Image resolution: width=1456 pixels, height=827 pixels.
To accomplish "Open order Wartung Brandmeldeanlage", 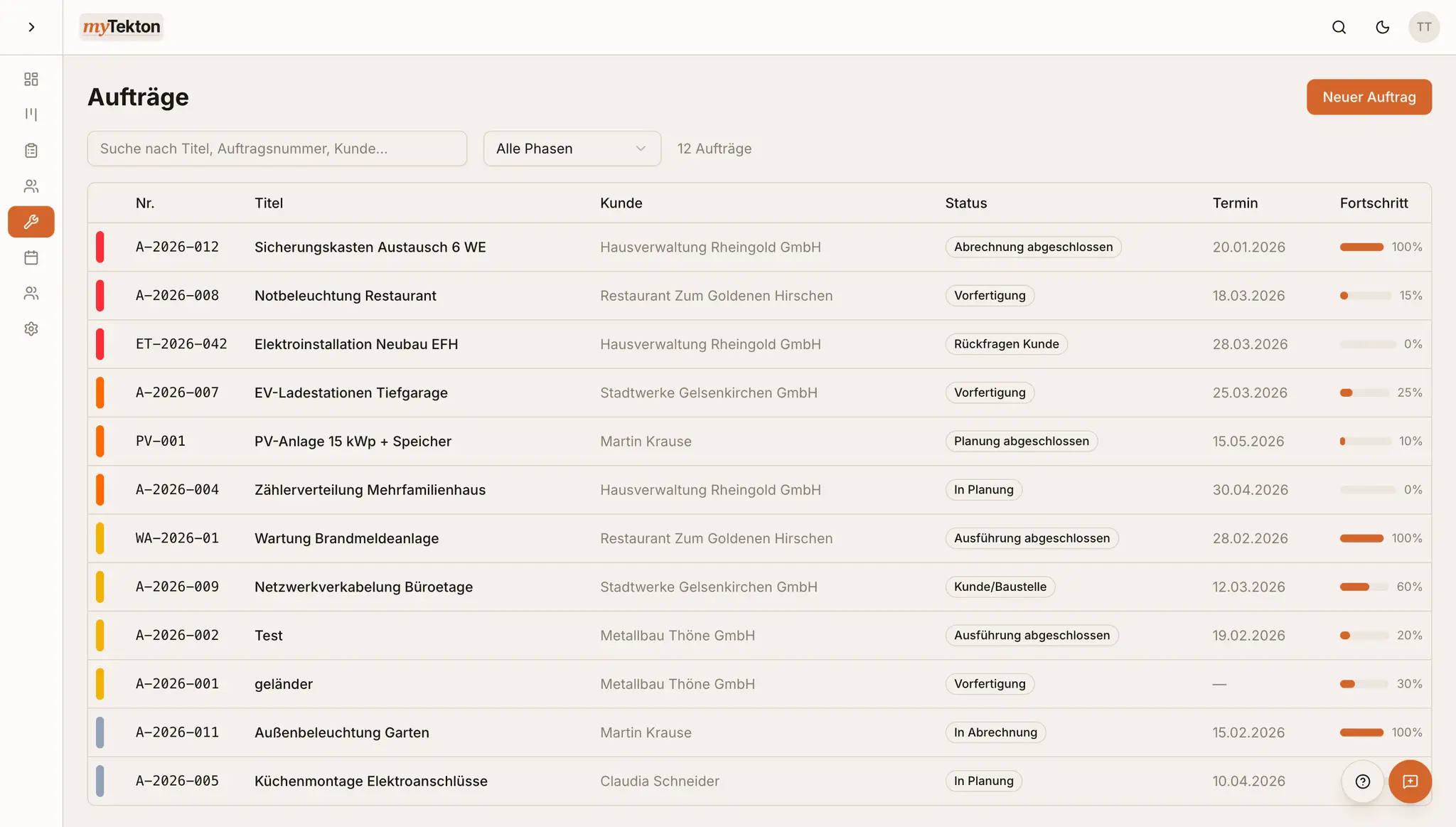I will [347, 538].
